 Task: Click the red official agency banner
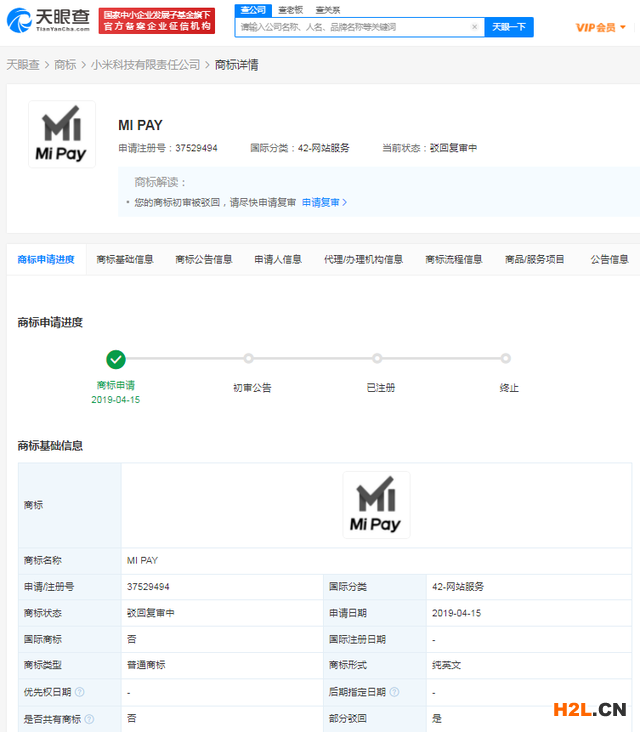point(157,21)
